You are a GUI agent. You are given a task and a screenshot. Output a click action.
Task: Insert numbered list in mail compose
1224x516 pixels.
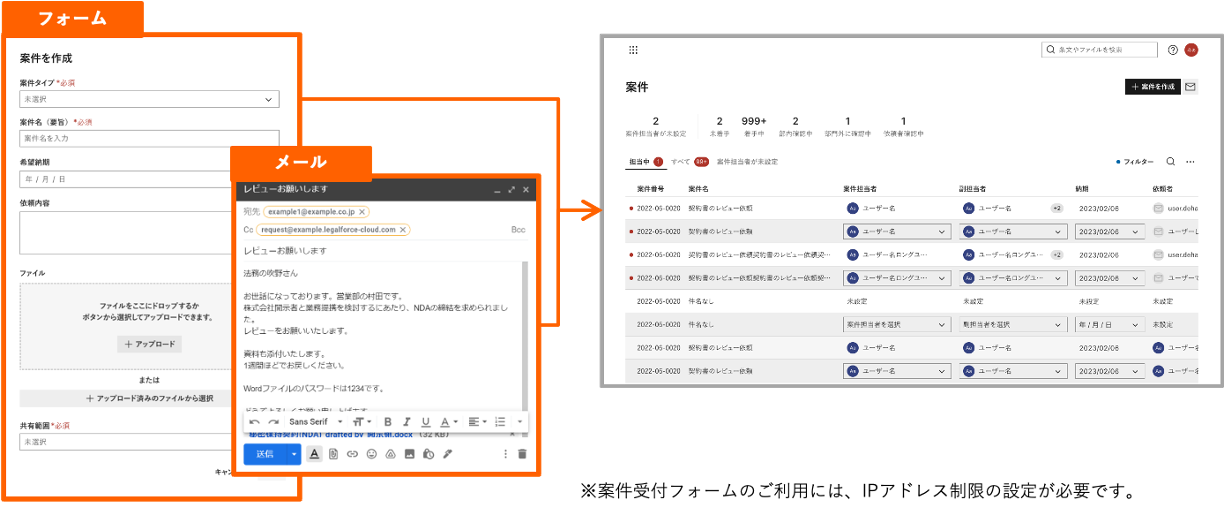499,422
